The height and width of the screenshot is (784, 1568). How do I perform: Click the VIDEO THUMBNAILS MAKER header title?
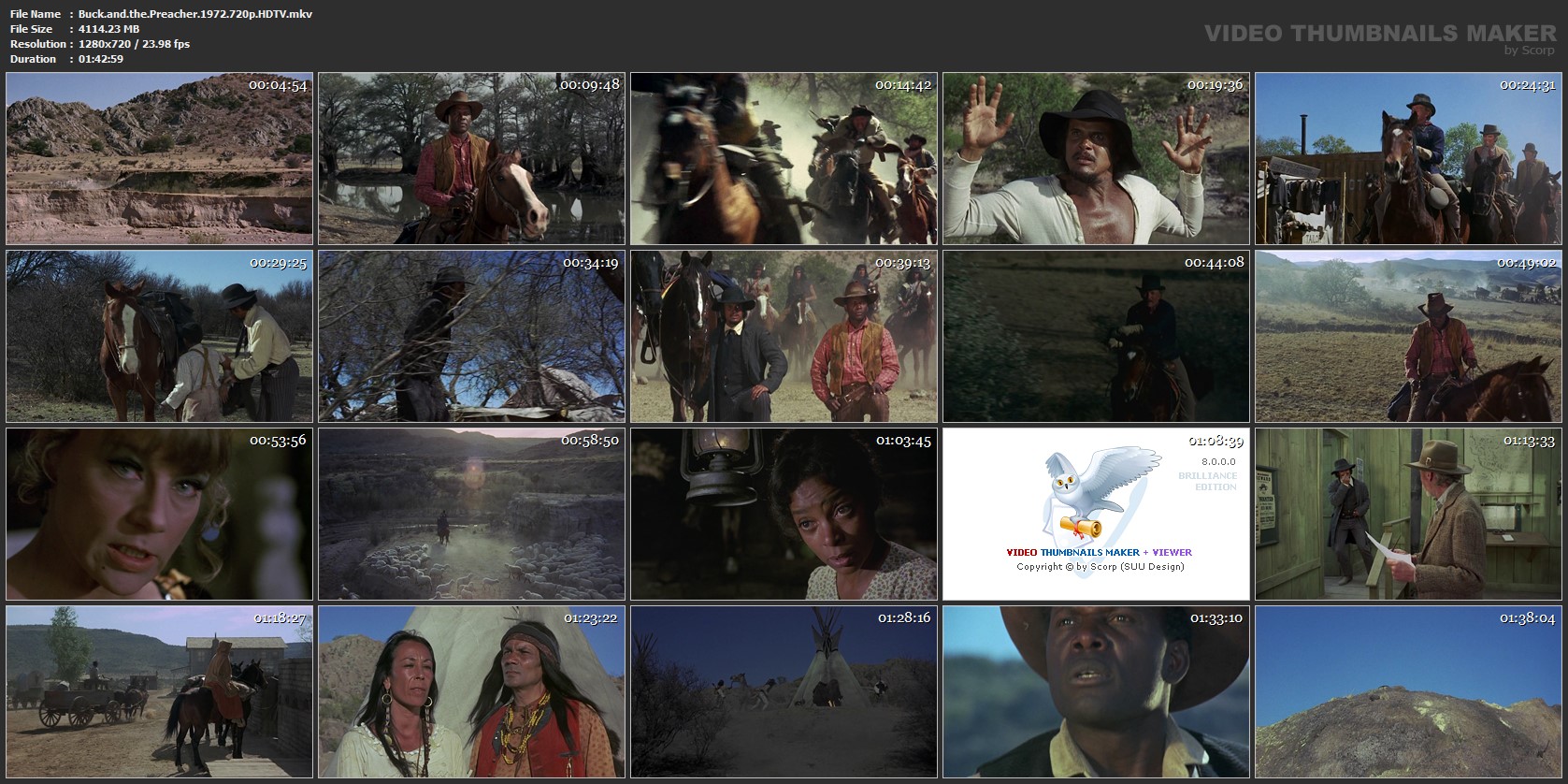pos(1381,33)
